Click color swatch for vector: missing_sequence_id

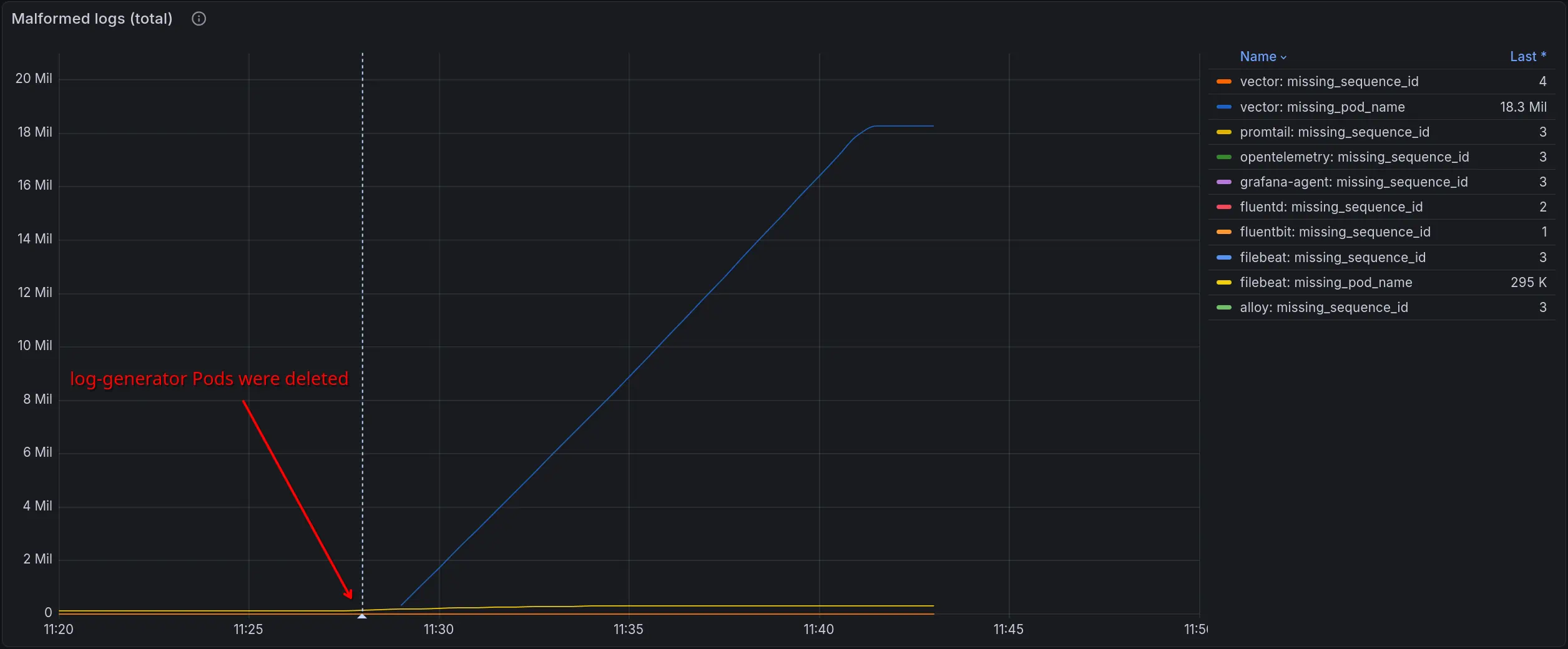1223,82
